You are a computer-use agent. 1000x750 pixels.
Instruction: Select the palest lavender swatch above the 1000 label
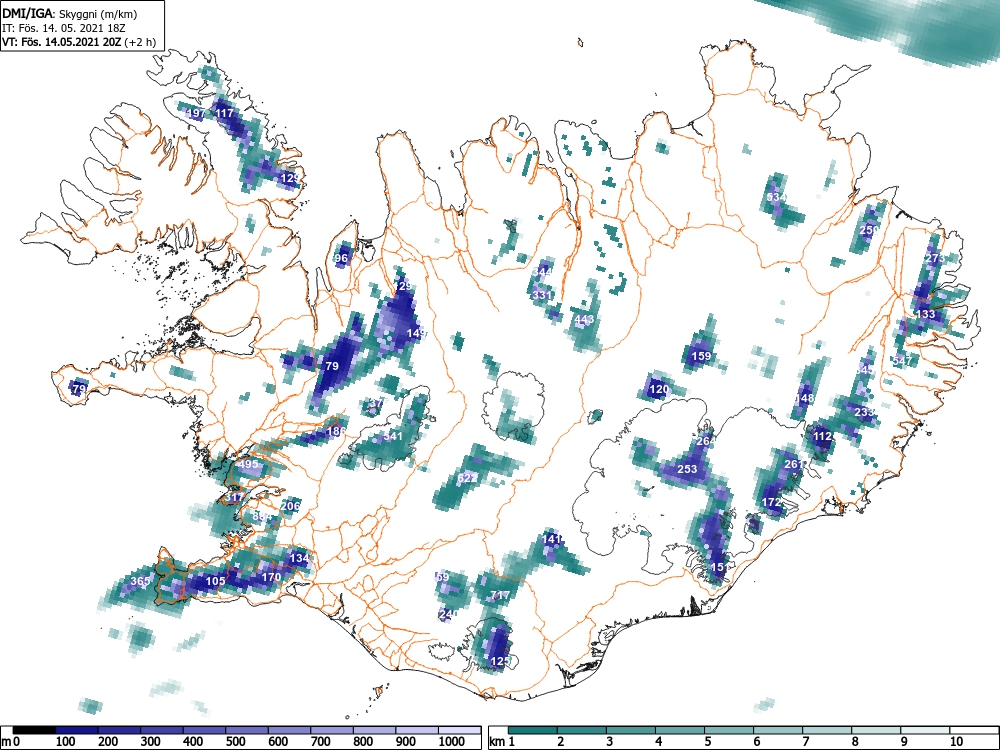click(x=460, y=730)
